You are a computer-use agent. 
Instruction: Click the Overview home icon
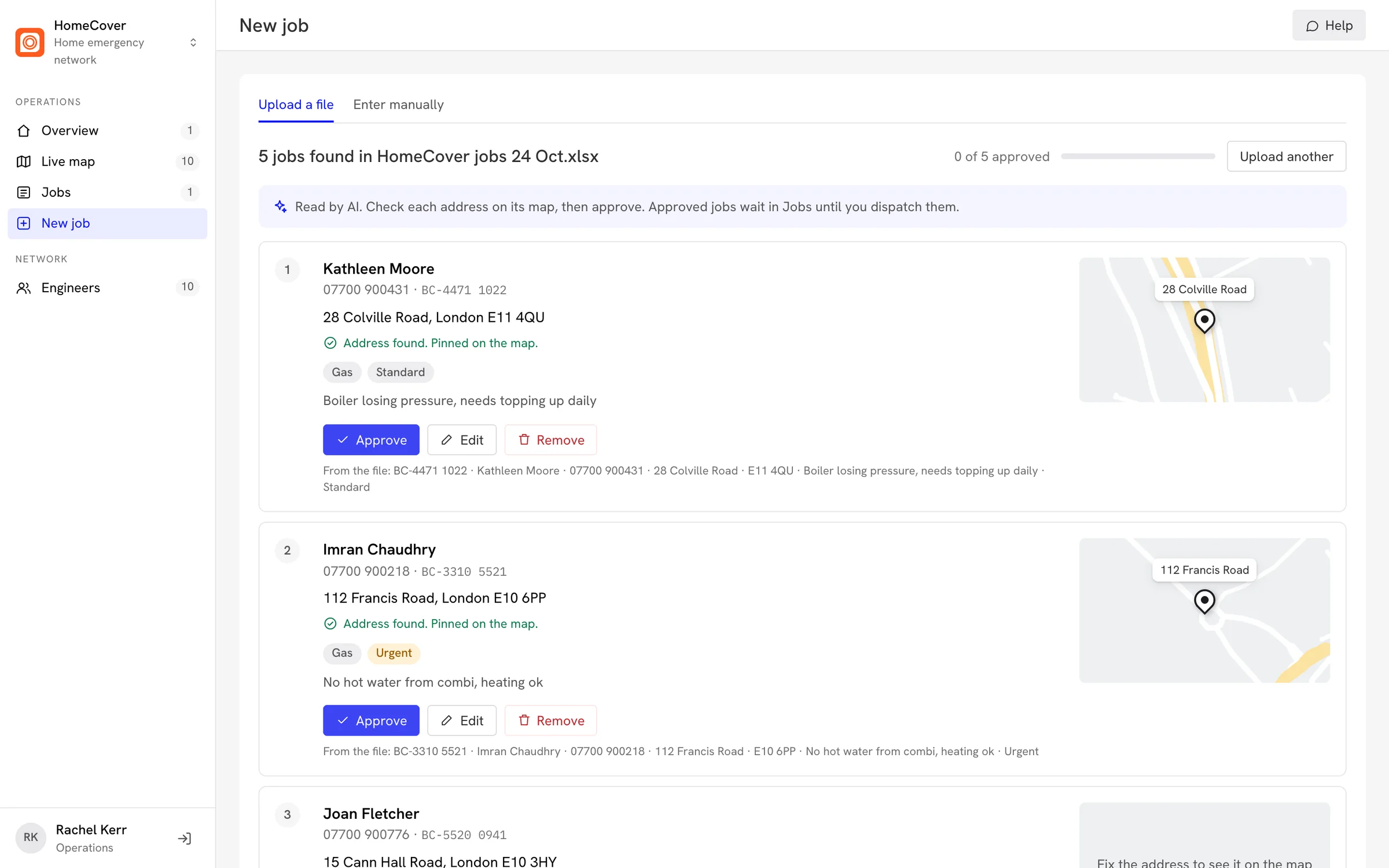(x=24, y=130)
